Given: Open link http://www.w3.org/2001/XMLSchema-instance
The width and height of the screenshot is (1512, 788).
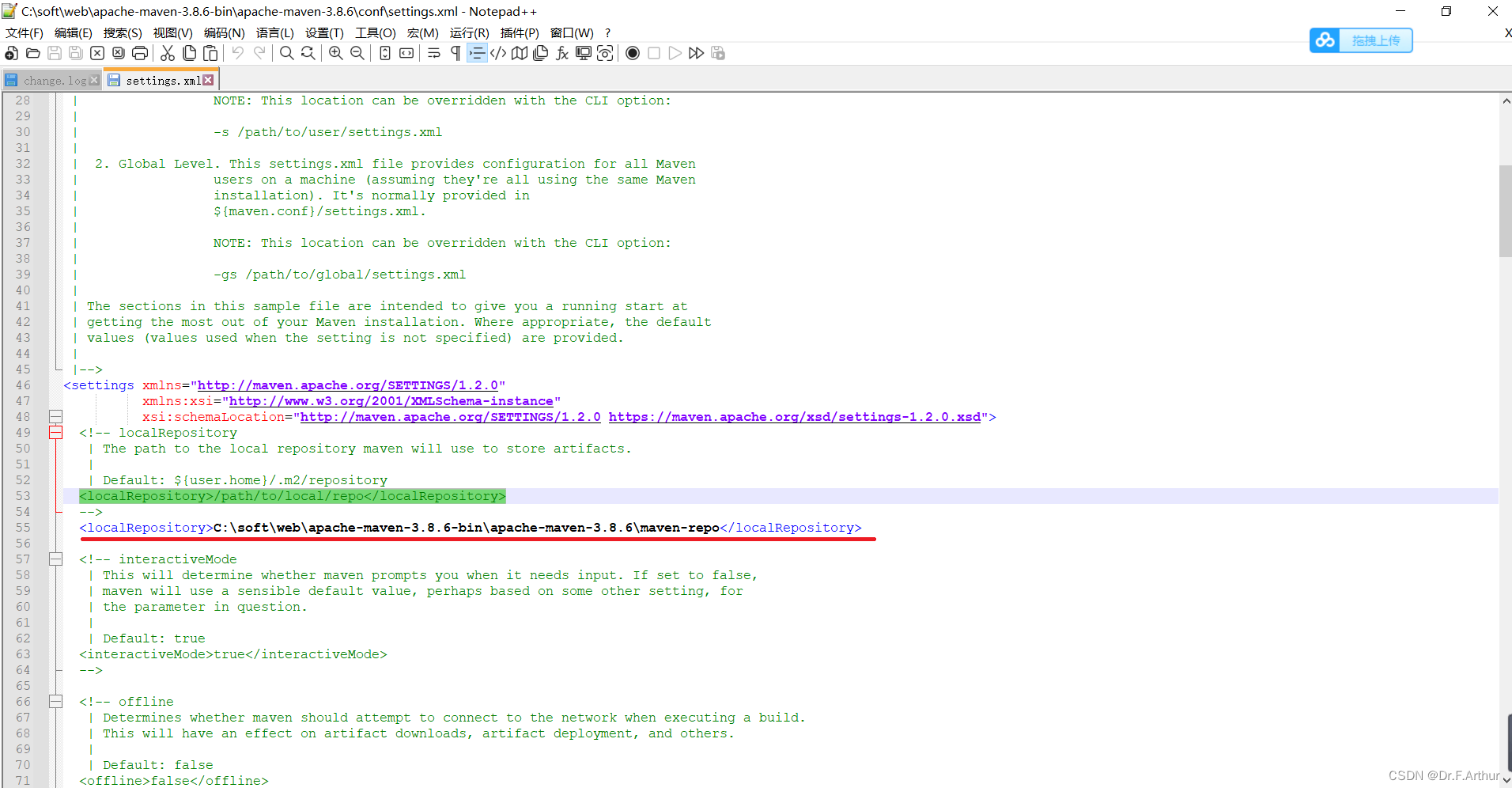Looking at the screenshot, I should click(x=391, y=401).
